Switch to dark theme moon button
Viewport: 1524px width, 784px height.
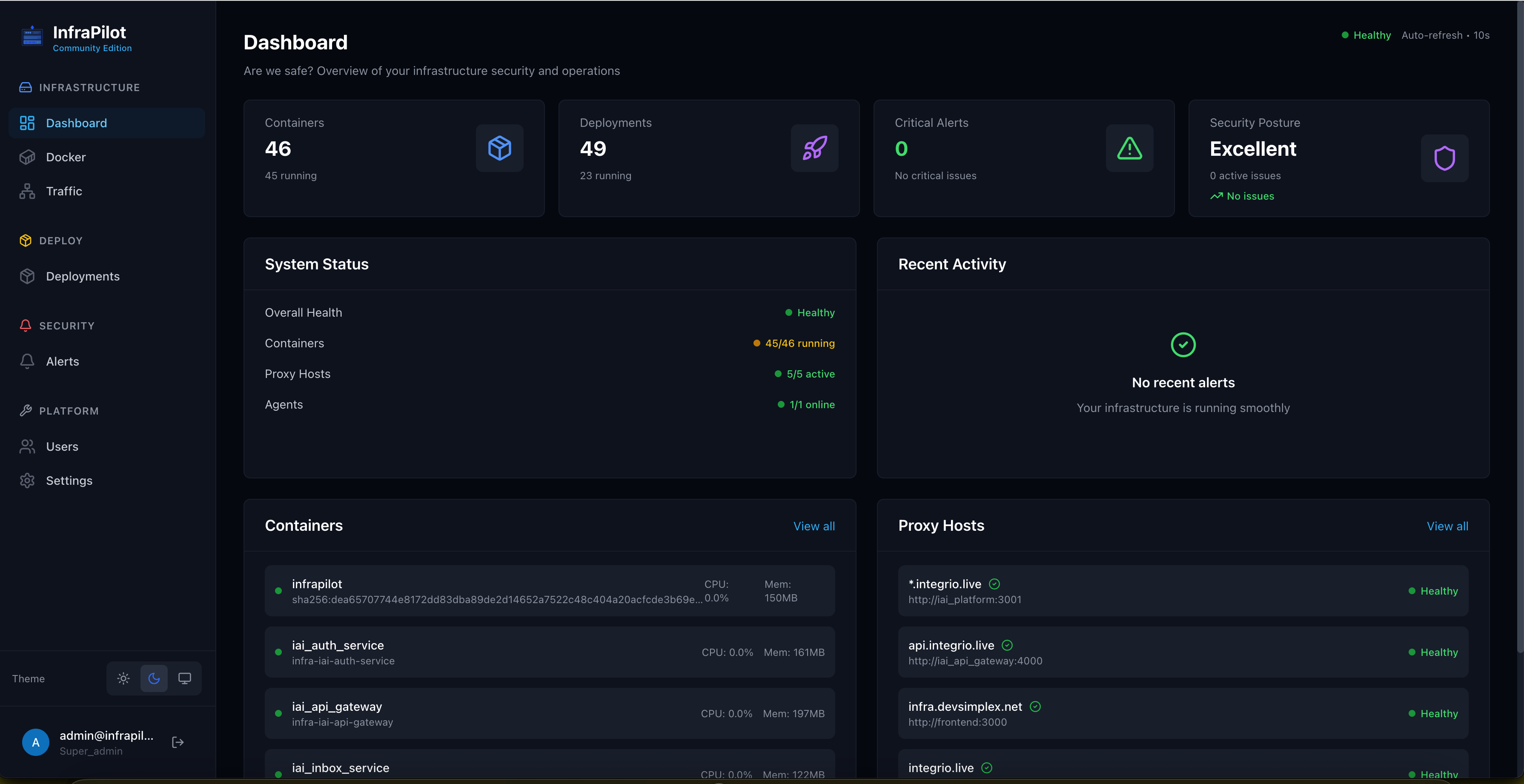pos(154,679)
